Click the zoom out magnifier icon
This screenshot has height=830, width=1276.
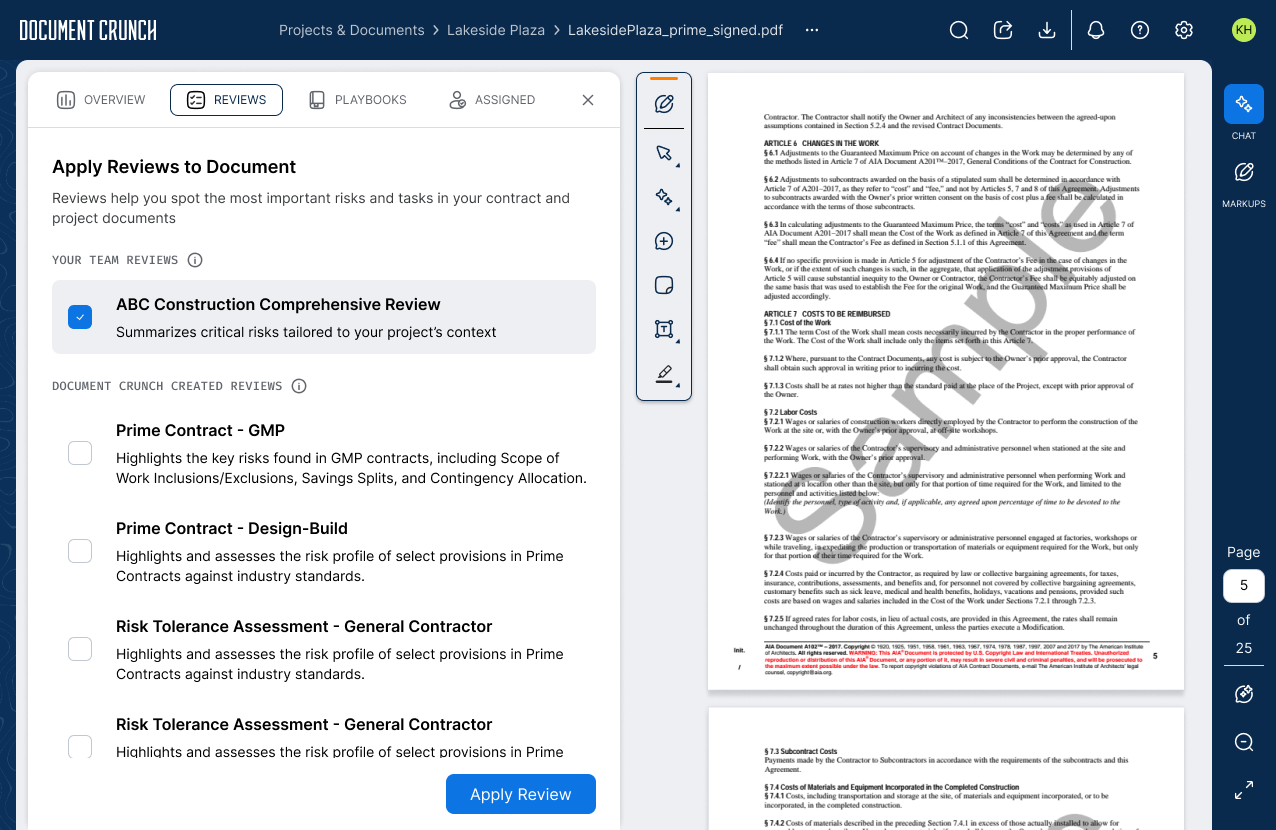coord(1244,742)
